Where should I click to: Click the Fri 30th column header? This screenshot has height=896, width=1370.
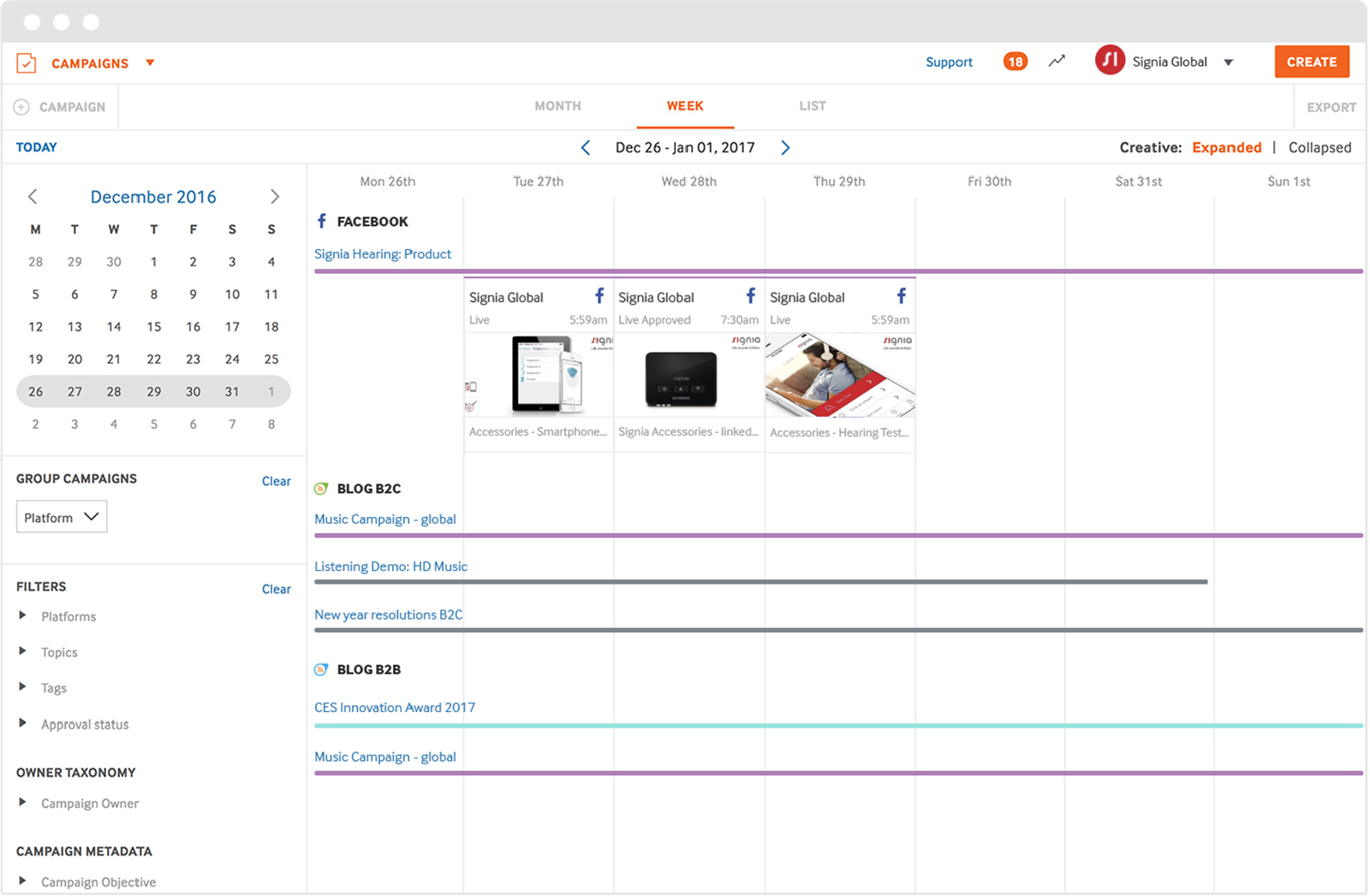(989, 181)
